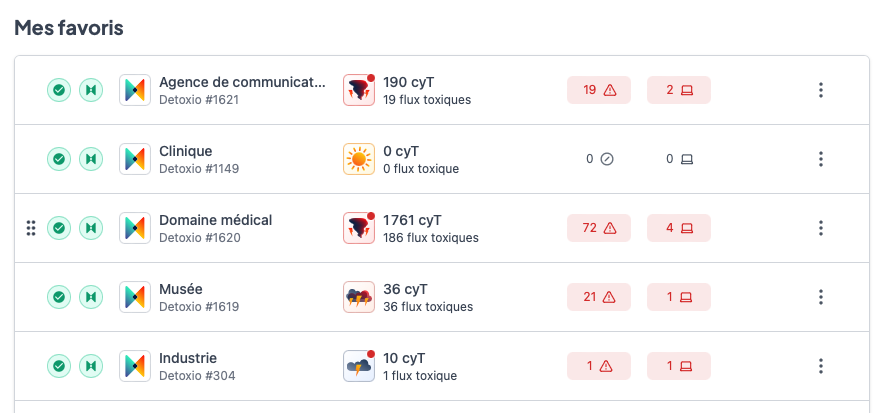This screenshot has height=413, width=880.
Task: Click the sunny weather icon for Clinique
Action: click(x=359, y=159)
